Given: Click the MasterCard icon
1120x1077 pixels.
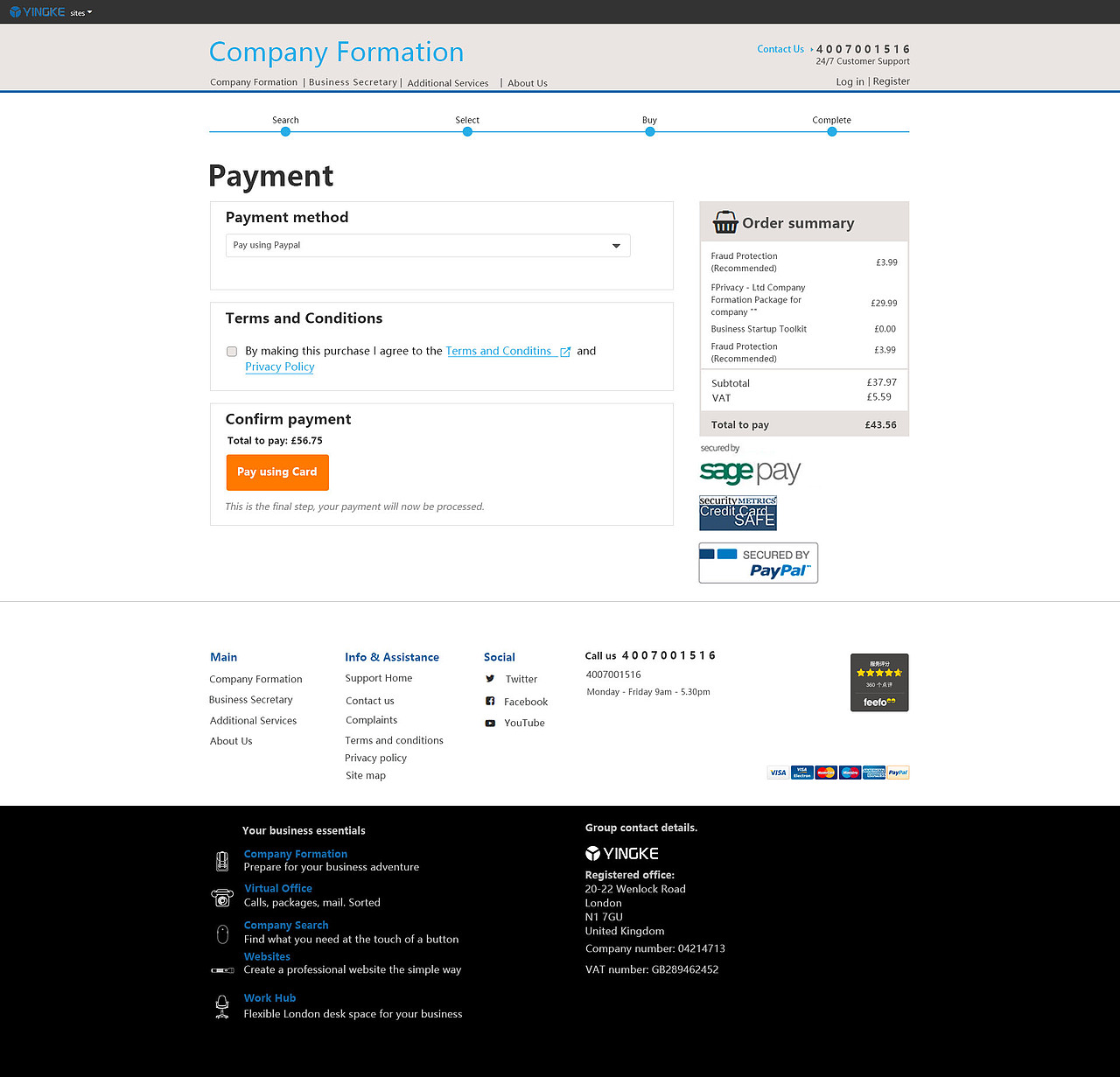Looking at the screenshot, I should 826,773.
